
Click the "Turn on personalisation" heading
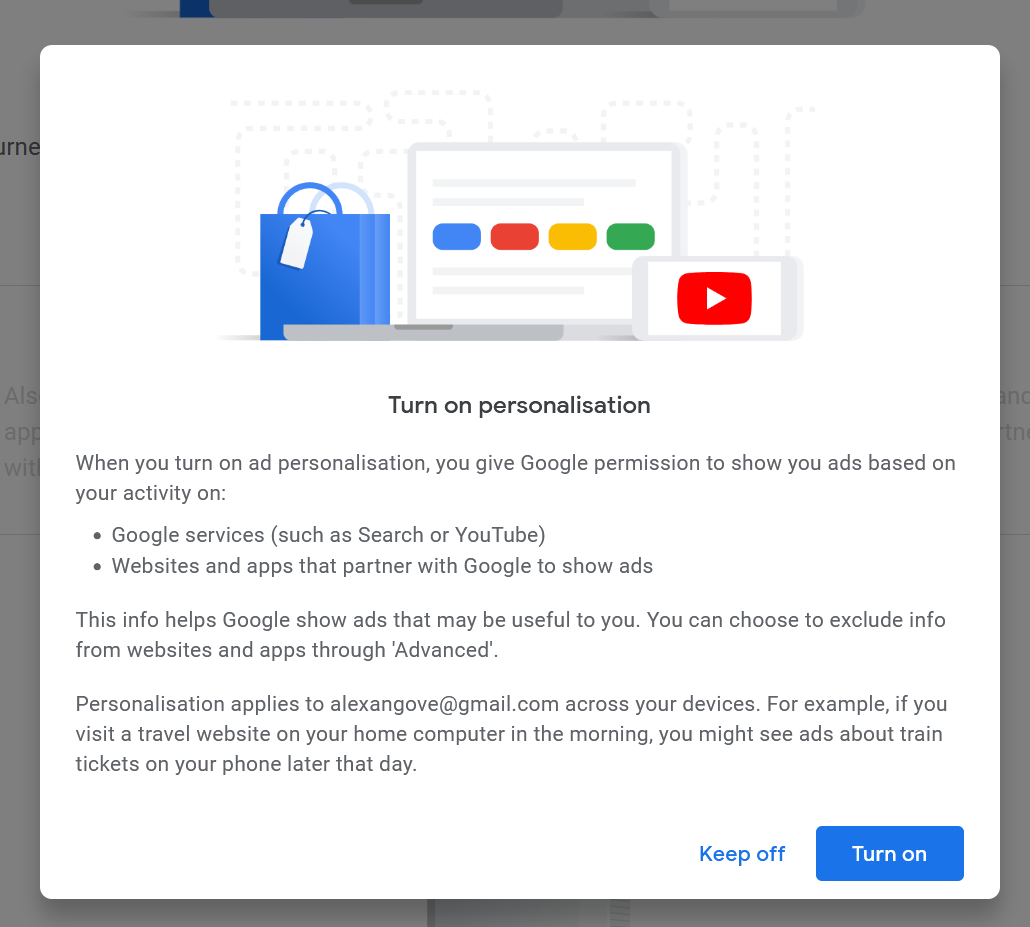(x=519, y=405)
